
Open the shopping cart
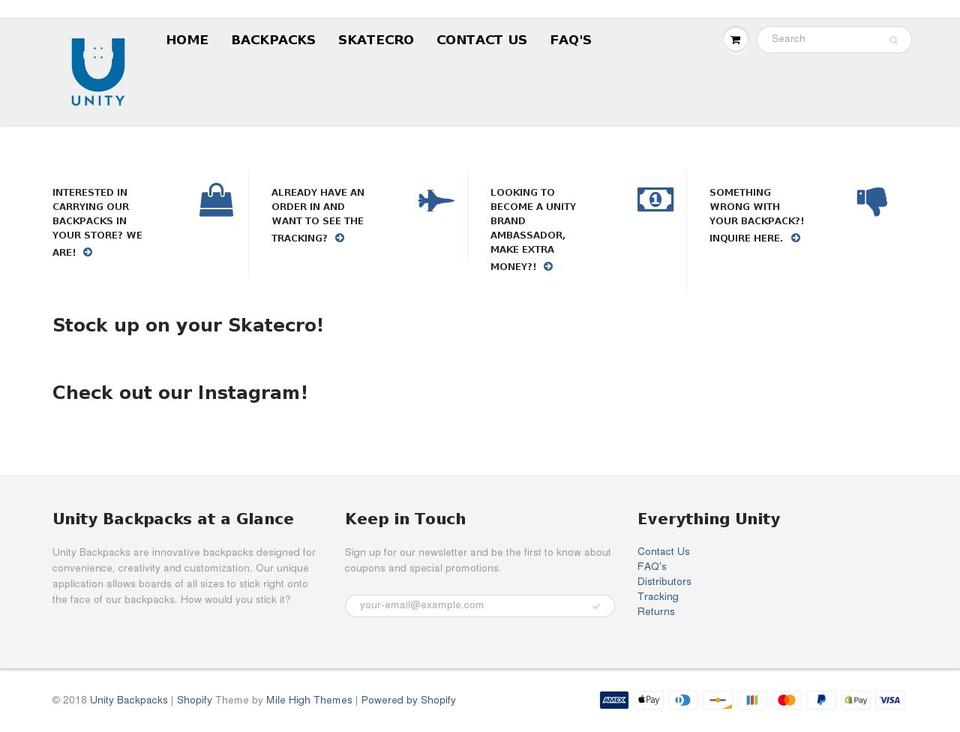pyautogui.click(x=735, y=39)
